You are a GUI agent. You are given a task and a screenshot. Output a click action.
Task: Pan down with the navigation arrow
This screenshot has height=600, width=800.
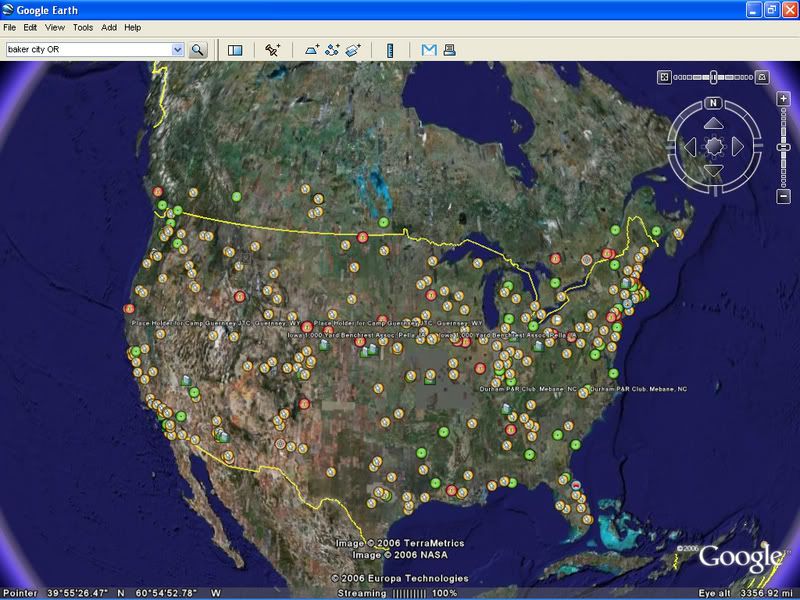pos(714,170)
